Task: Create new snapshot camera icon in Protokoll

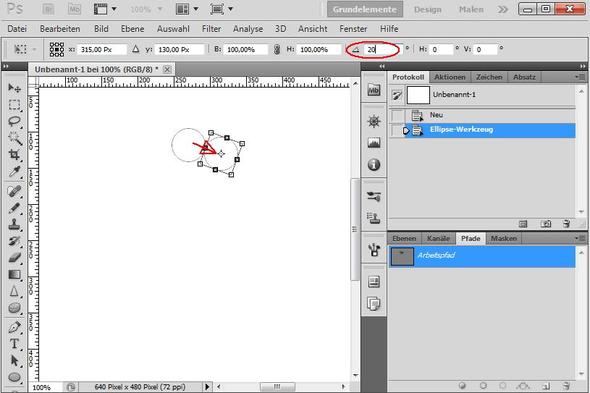Action: (x=546, y=224)
